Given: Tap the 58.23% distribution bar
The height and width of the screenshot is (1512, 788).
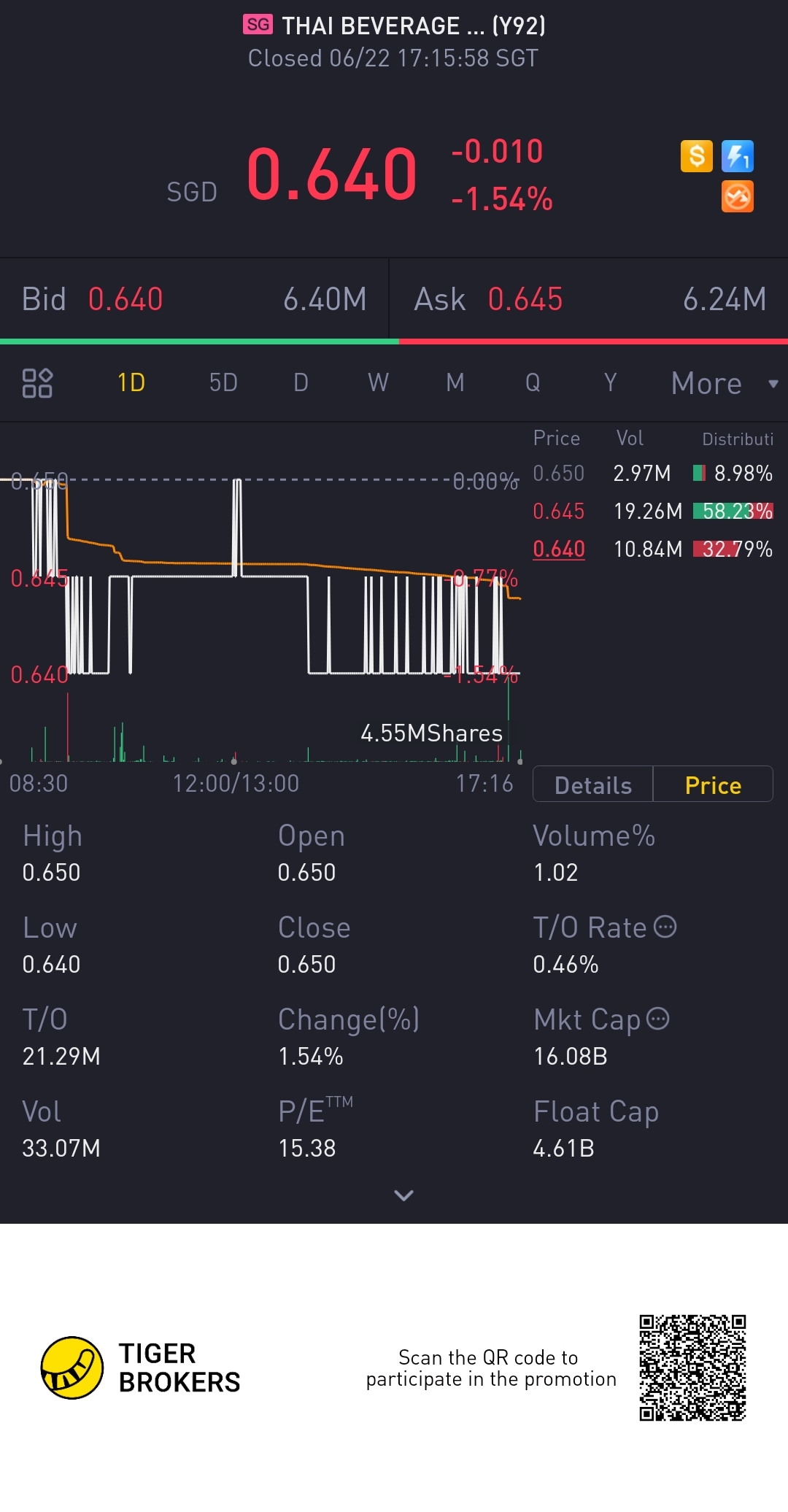Looking at the screenshot, I should pyautogui.click(x=733, y=511).
